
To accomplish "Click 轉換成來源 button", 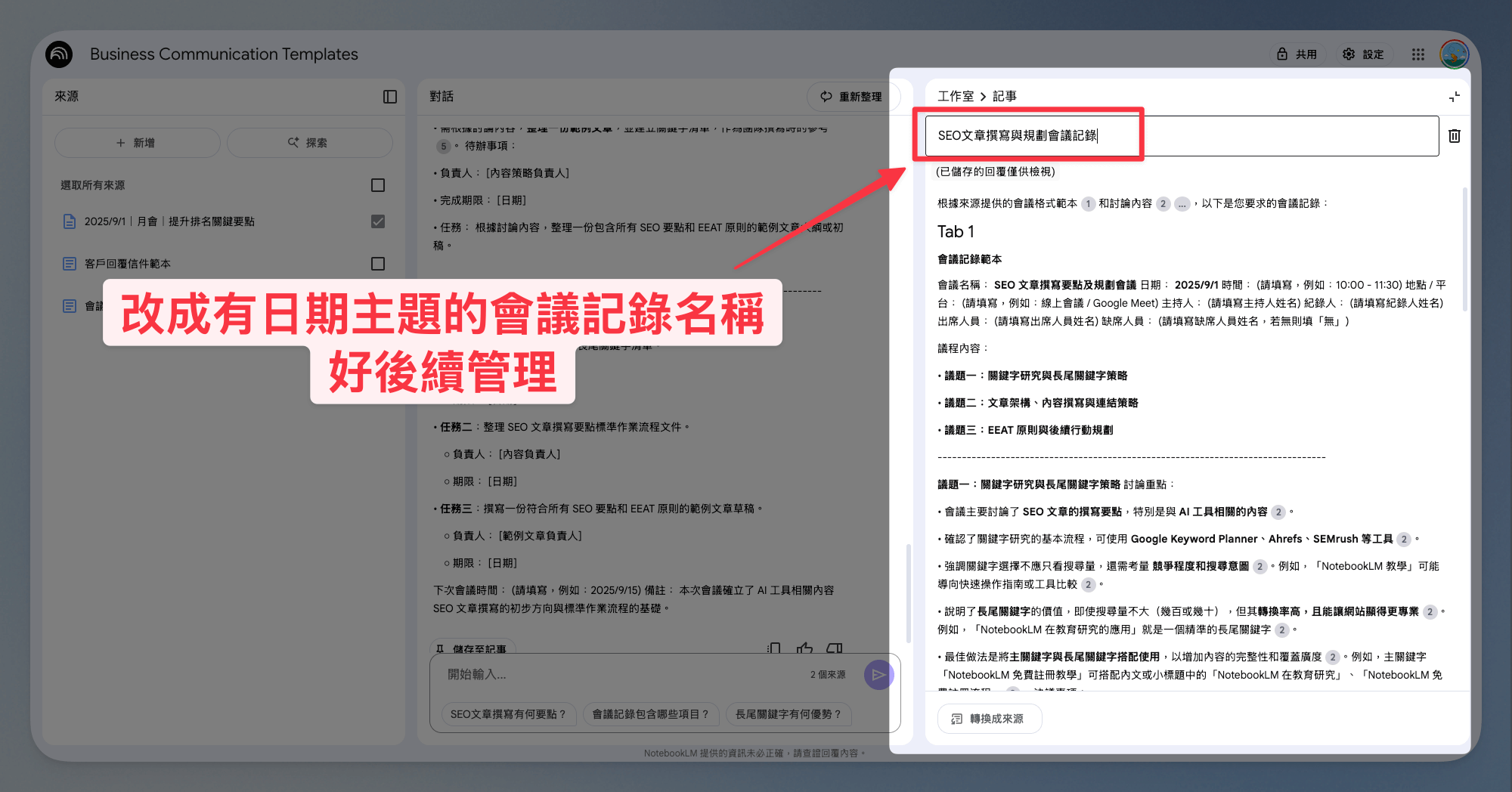I will [990, 719].
